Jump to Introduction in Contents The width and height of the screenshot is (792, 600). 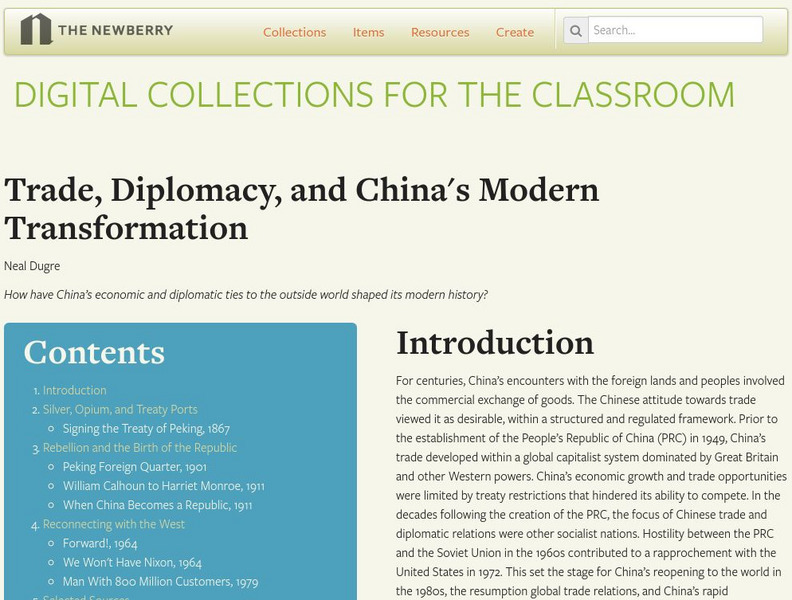click(74, 390)
